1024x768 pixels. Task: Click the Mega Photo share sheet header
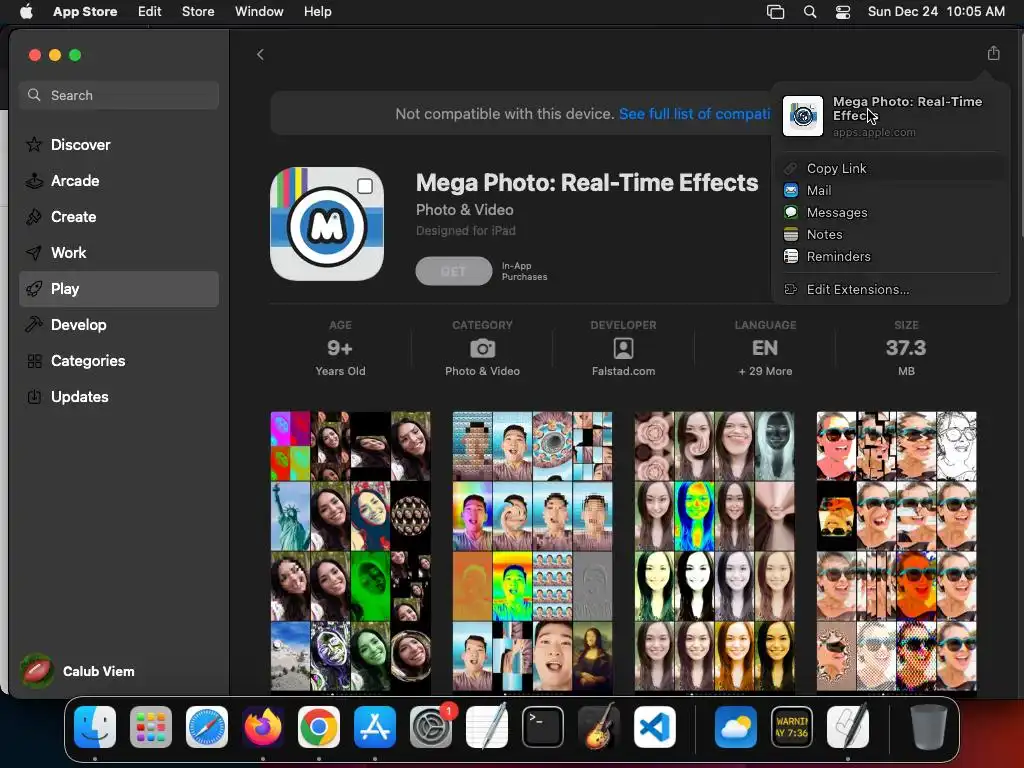click(x=891, y=116)
